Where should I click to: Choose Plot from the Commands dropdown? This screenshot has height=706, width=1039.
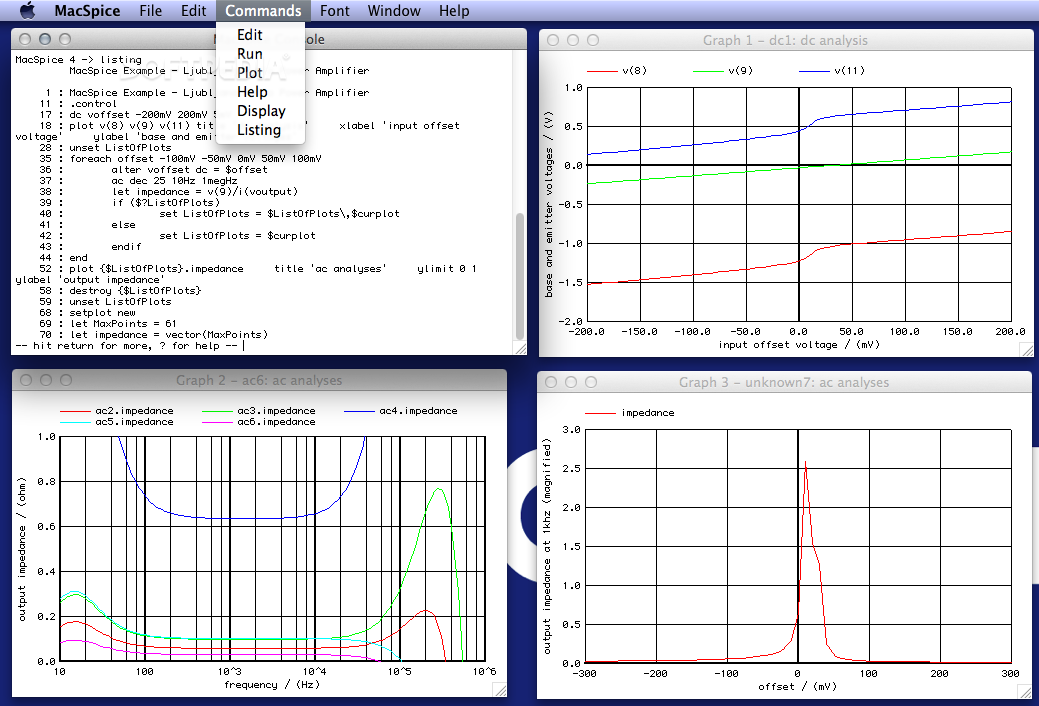(250, 73)
